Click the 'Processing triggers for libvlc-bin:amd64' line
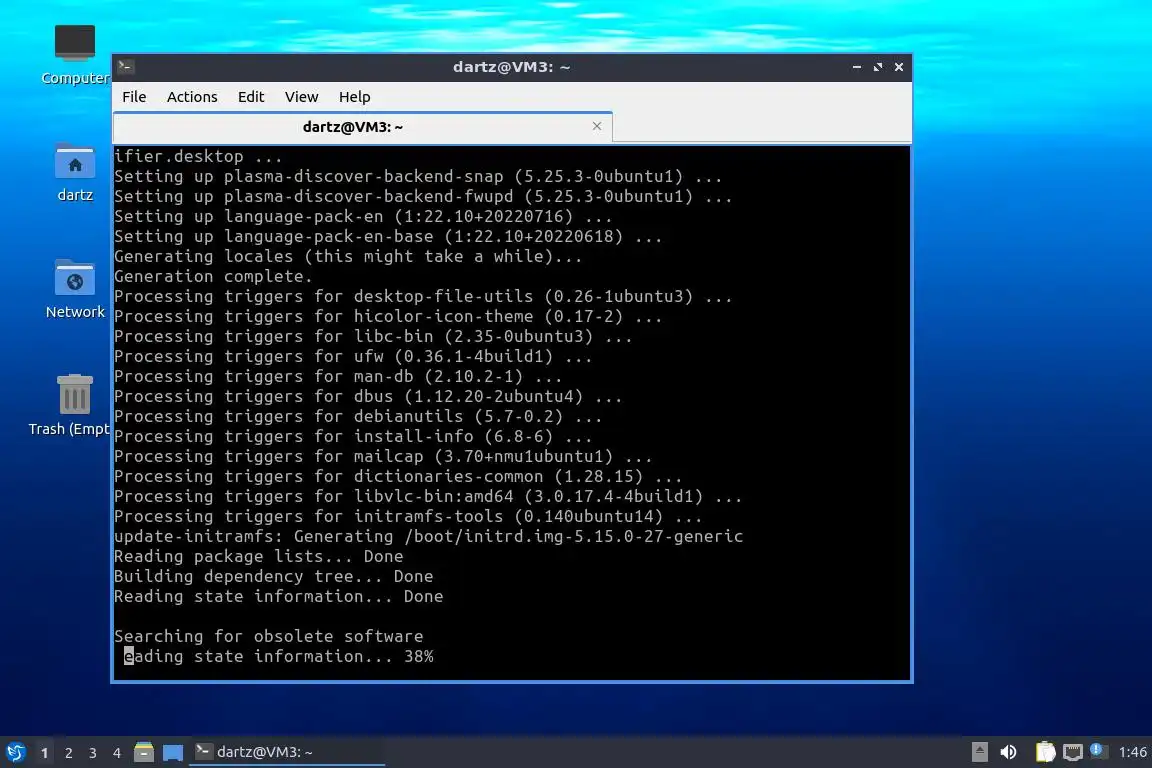Screen dimensions: 1152x768 pos(428,496)
